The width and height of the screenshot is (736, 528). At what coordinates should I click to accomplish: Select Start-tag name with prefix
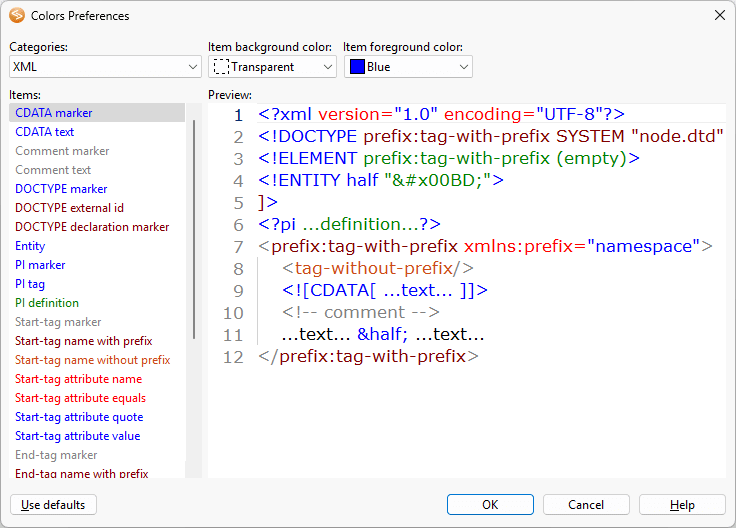[x=97, y=341]
